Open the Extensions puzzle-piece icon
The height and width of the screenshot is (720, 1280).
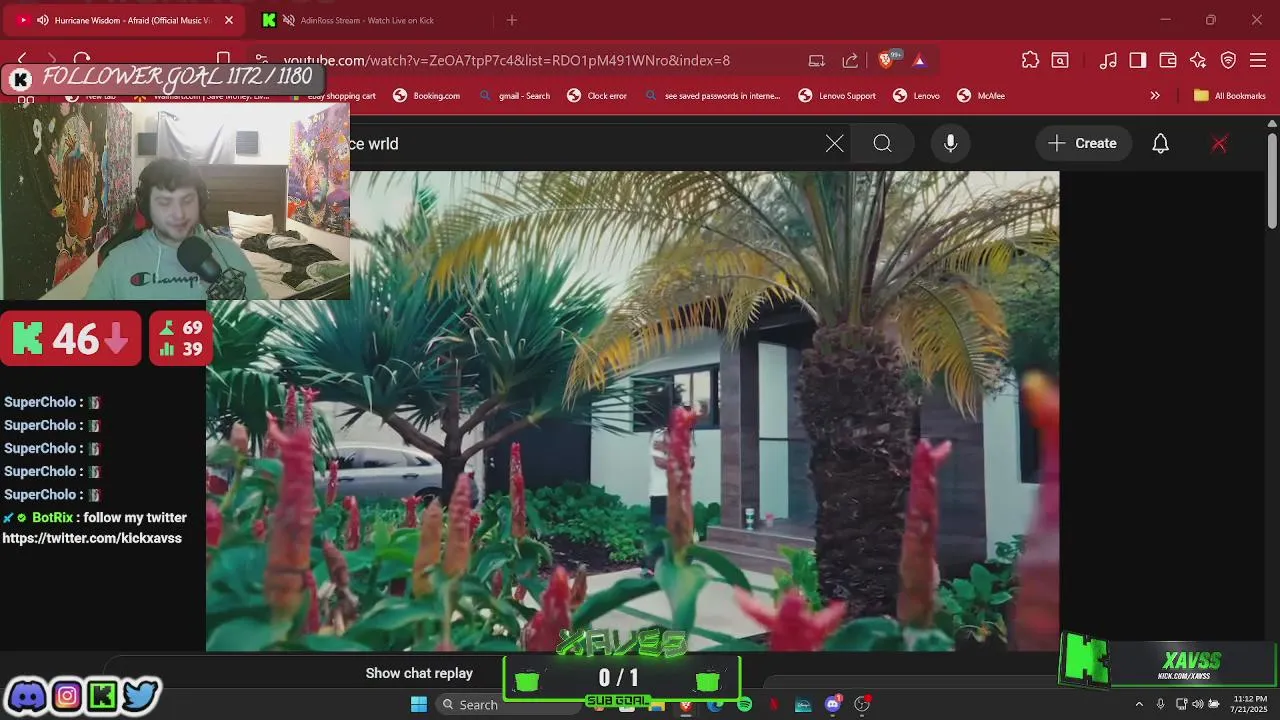(x=1030, y=60)
